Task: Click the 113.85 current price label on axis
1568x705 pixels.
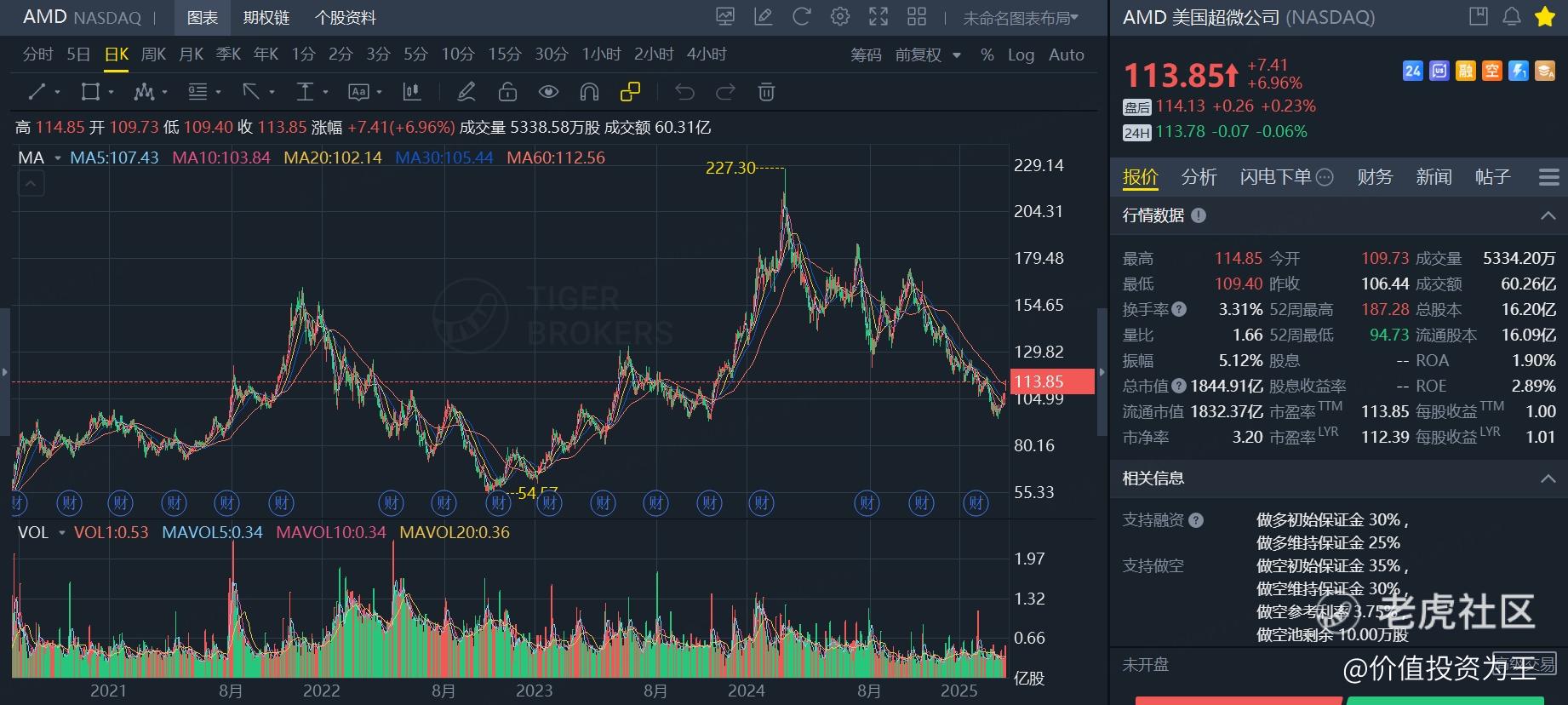Action: click(1050, 381)
